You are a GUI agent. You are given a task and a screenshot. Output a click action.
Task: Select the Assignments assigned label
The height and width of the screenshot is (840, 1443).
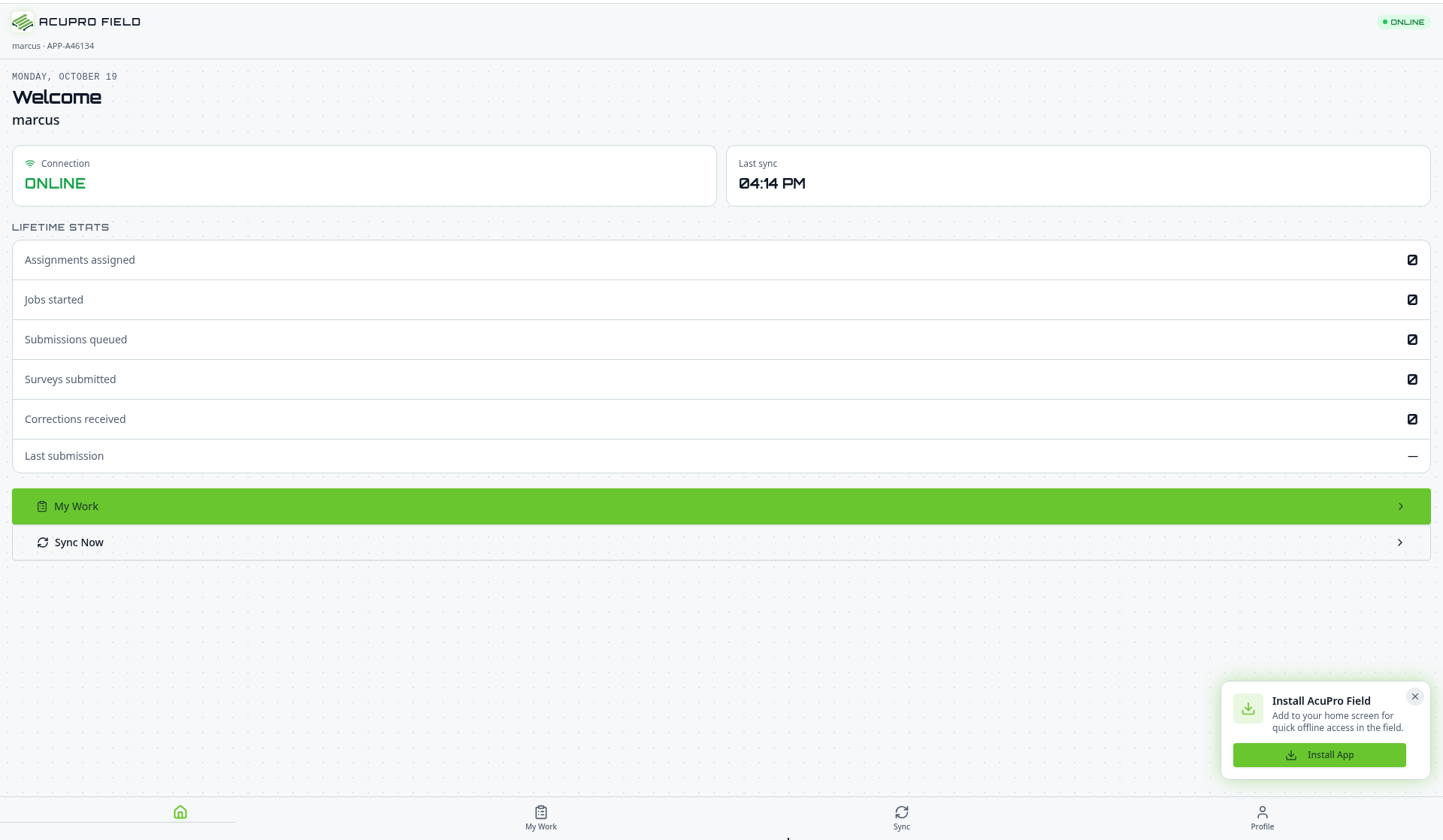pos(80,260)
